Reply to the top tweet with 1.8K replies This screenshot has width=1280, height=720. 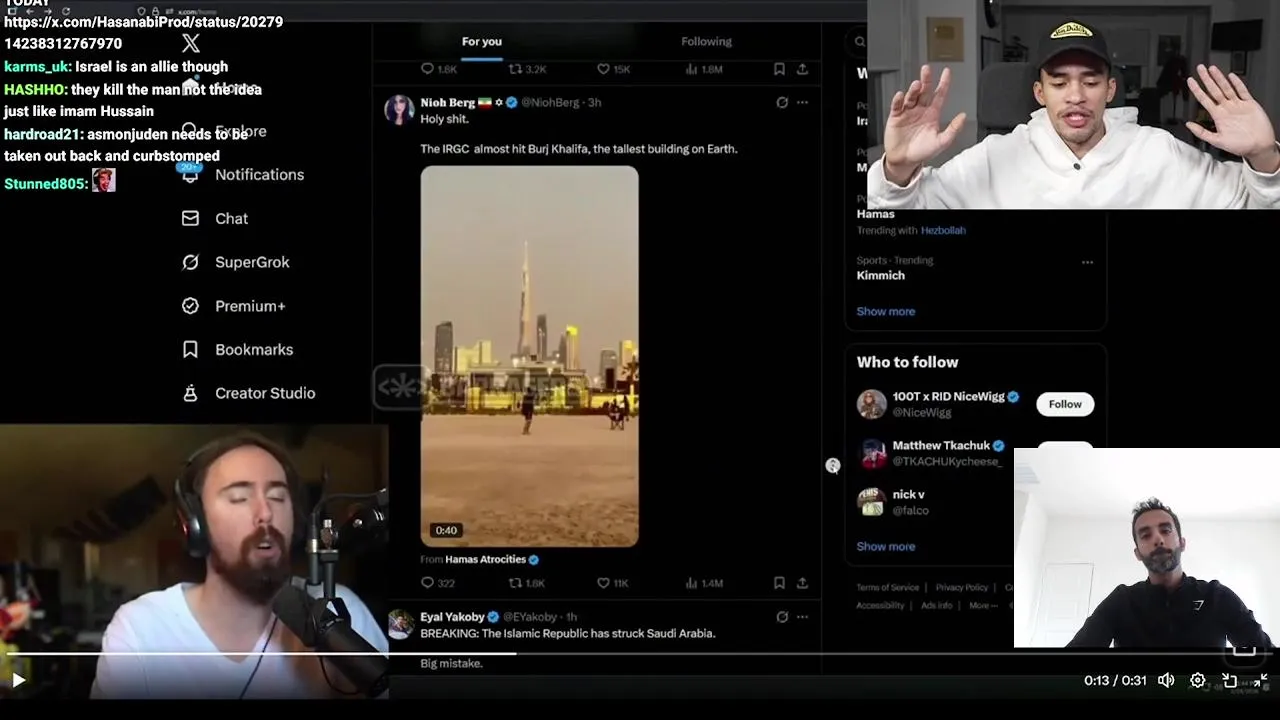click(438, 69)
